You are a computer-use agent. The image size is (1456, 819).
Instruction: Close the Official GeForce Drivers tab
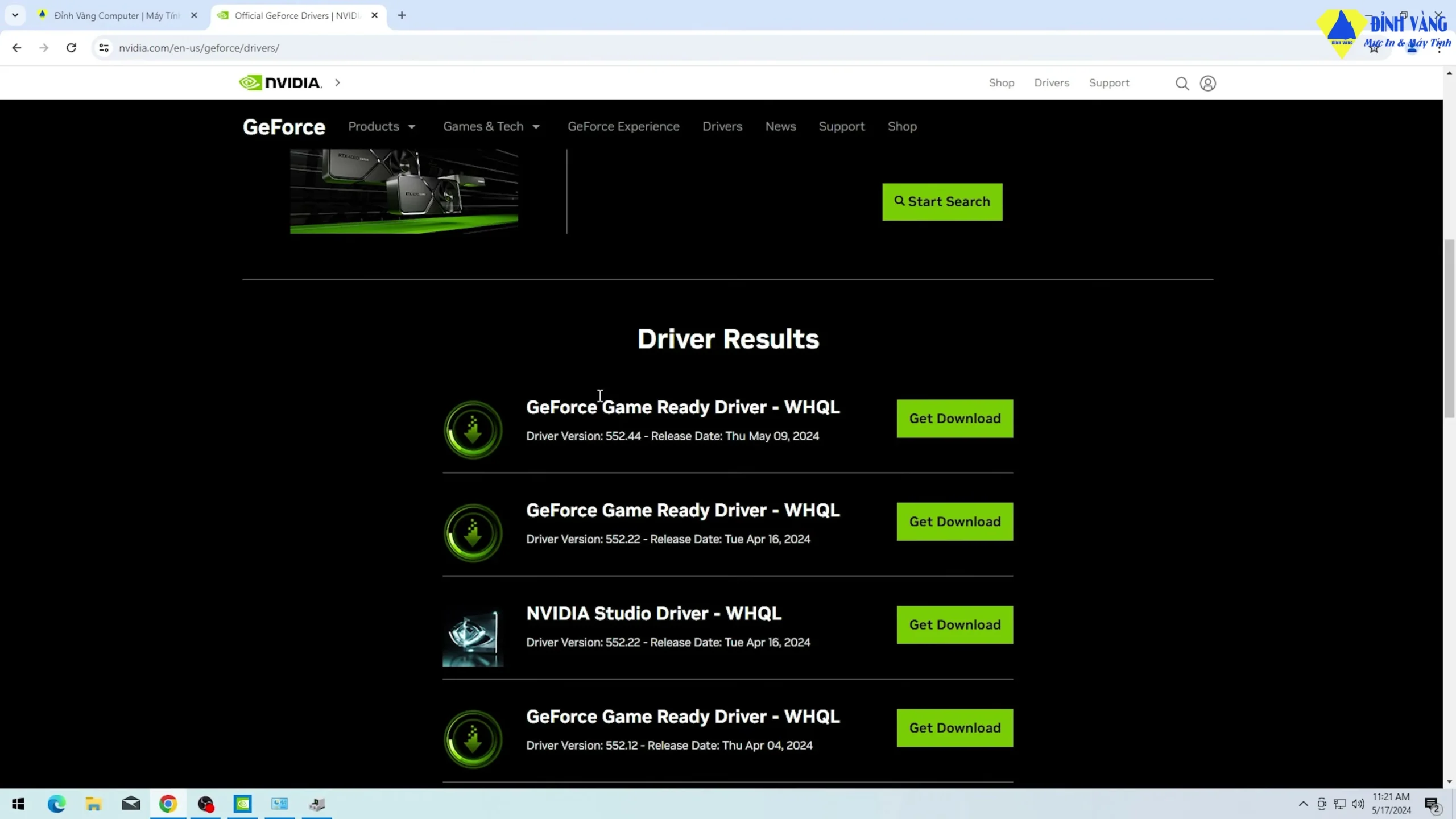(374, 15)
